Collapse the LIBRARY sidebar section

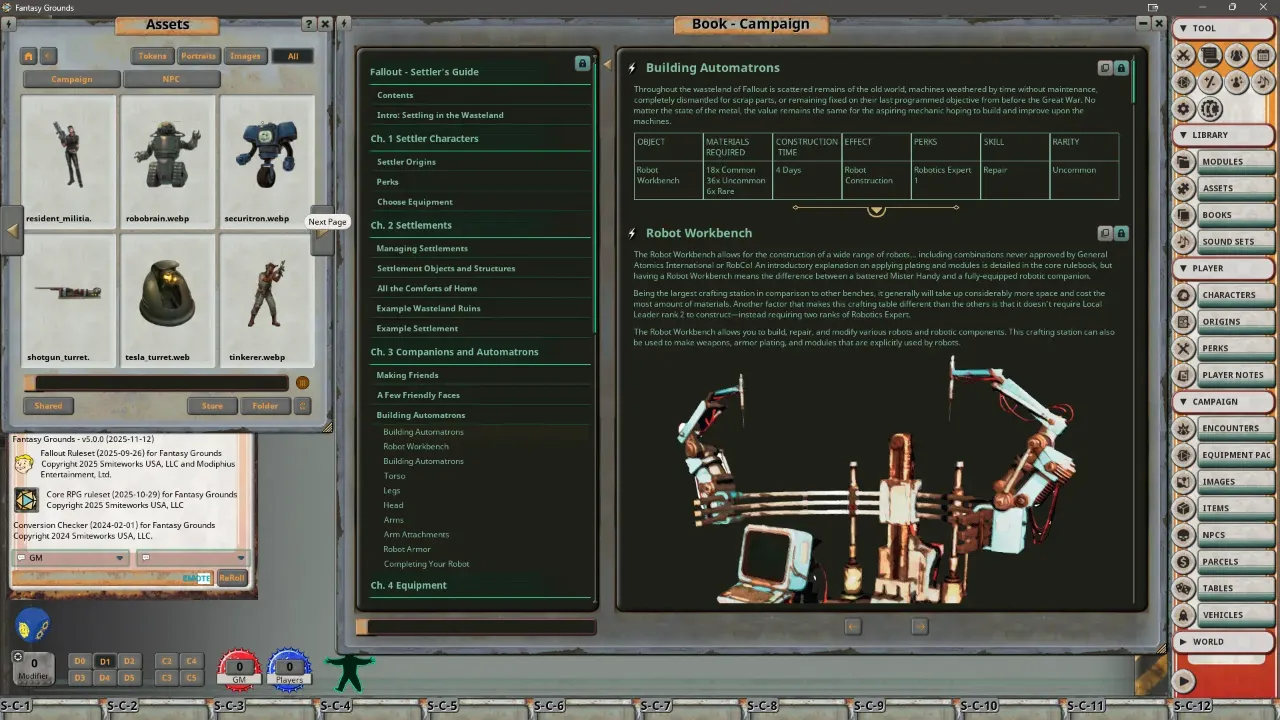(1224, 135)
